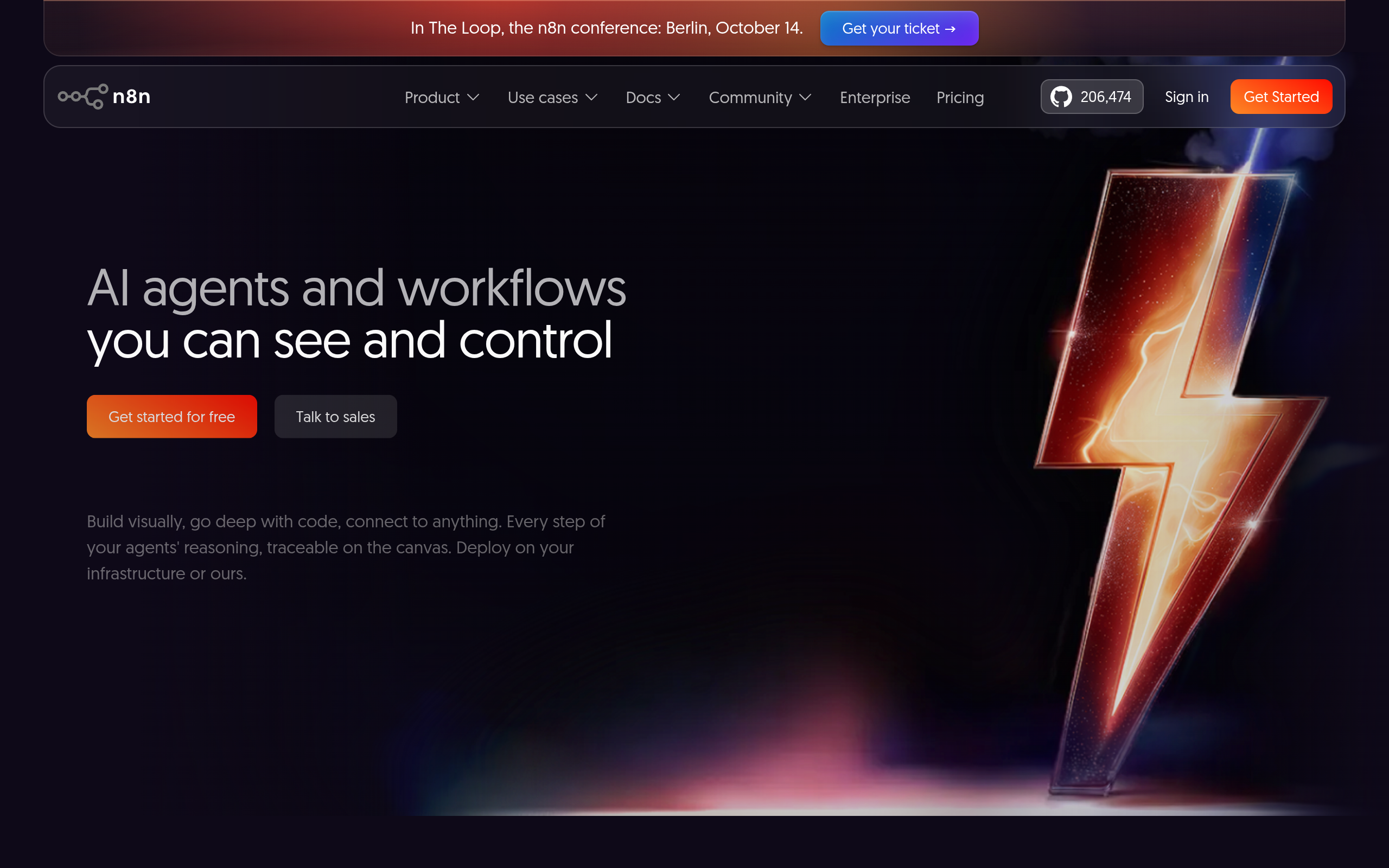Click the n8n logo in the navbar
This screenshot has height=868, width=1389.
[x=104, y=97]
